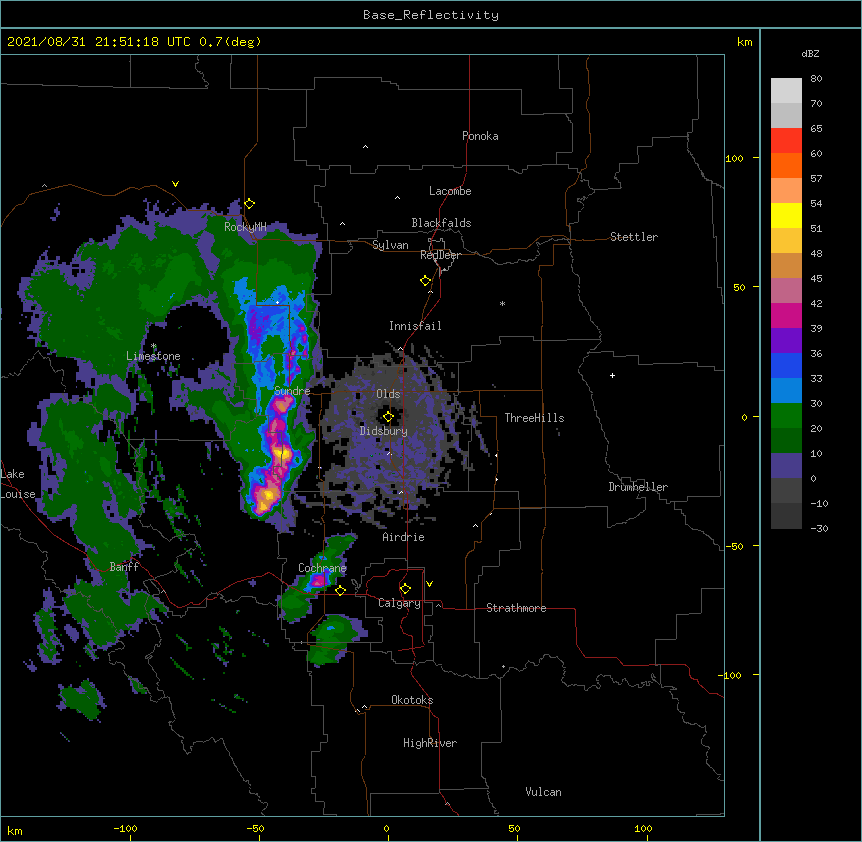
Task: Click the Base_Reflectivity title text
Action: pyautogui.click(x=431, y=15)
